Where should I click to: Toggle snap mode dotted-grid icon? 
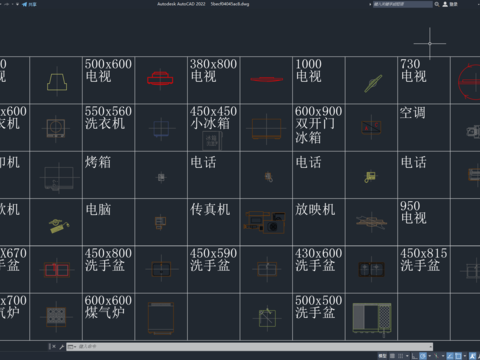[401, 356]
